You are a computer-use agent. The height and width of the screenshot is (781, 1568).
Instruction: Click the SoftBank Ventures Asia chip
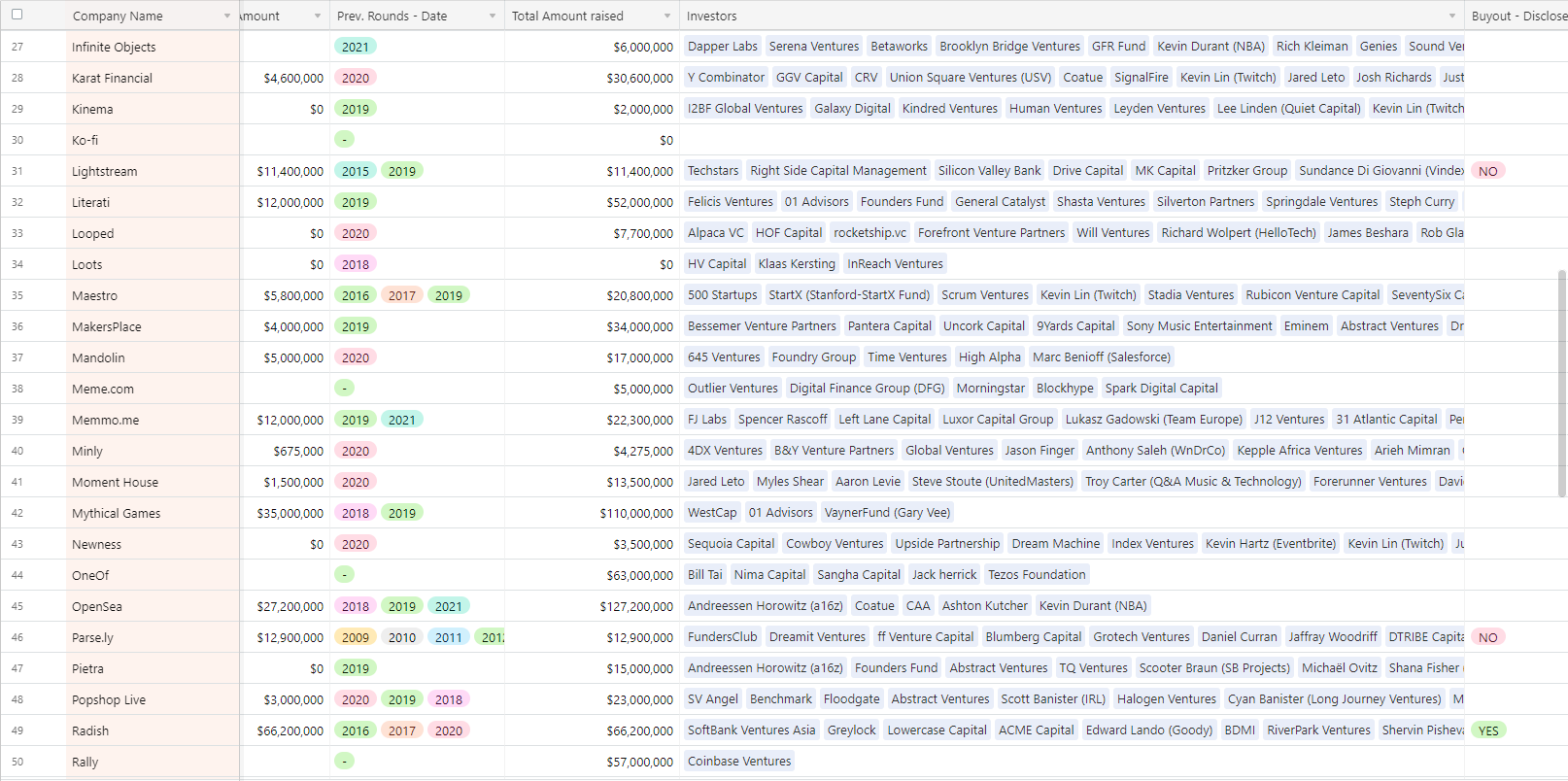752,730
